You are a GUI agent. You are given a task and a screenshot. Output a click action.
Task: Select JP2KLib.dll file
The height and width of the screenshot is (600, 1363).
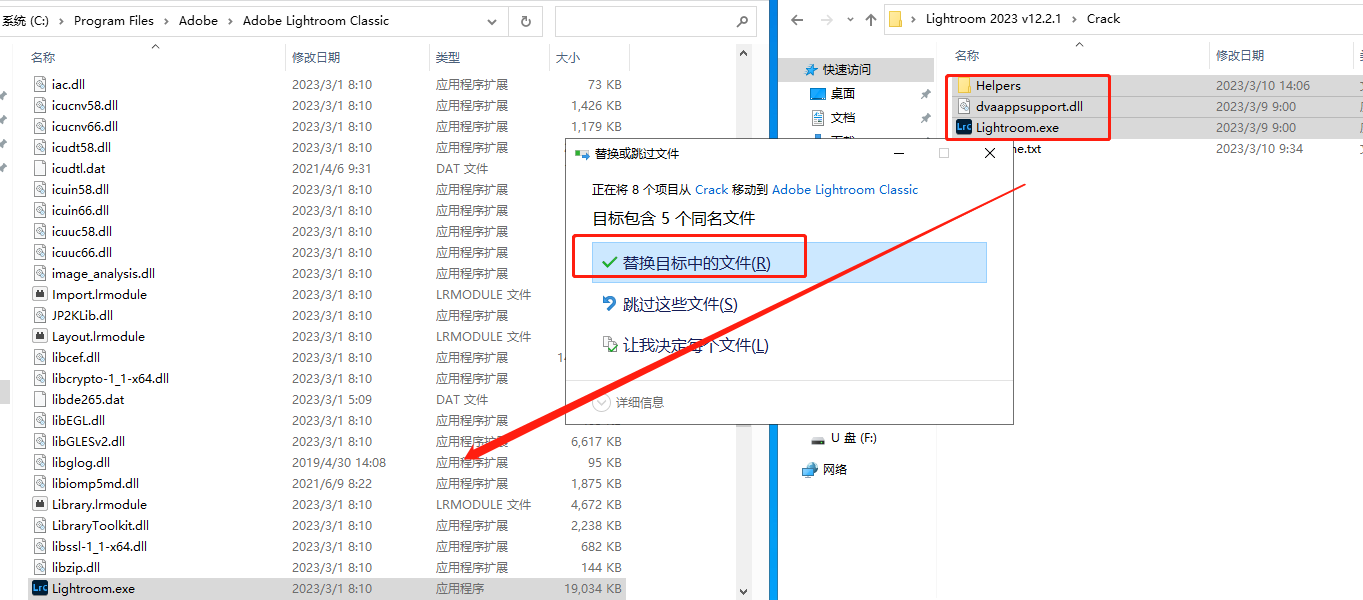click(82, 315)
